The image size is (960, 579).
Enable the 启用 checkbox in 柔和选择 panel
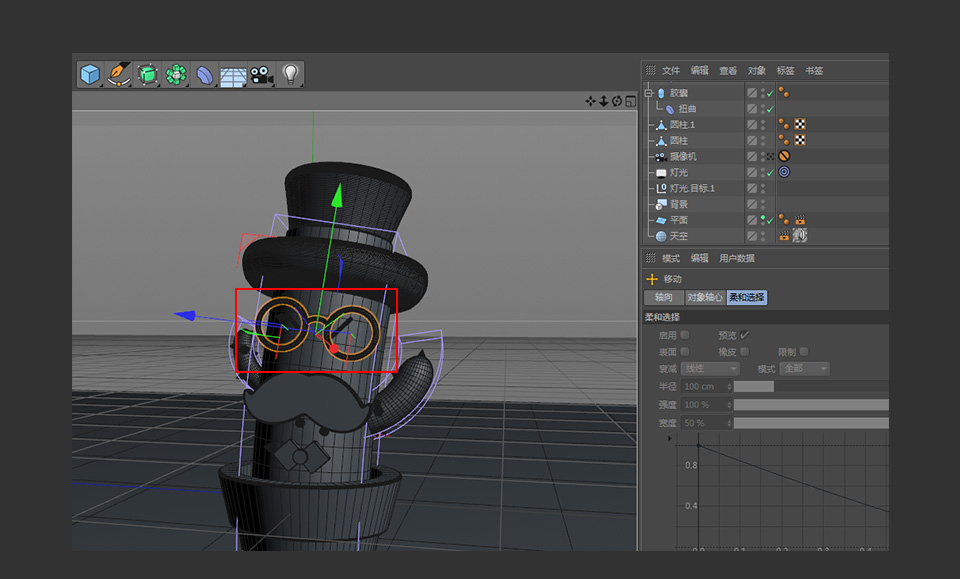click(684, 334)
